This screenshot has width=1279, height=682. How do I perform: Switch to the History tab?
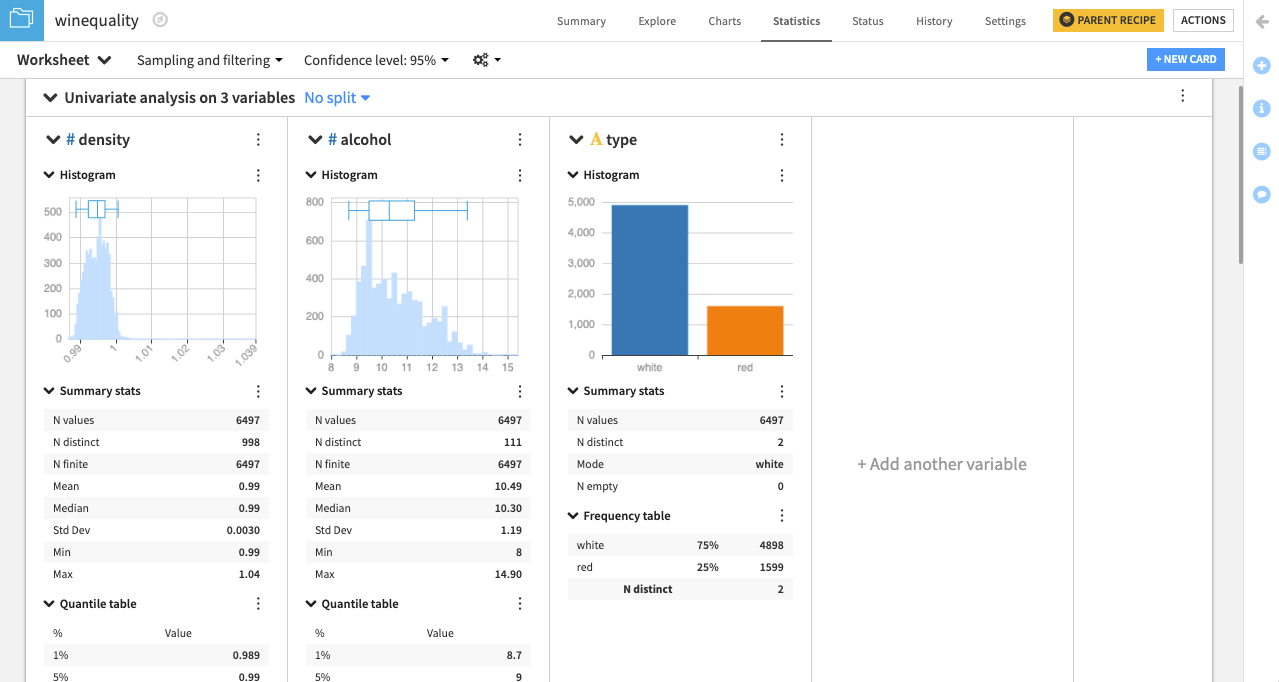(933, 20)
